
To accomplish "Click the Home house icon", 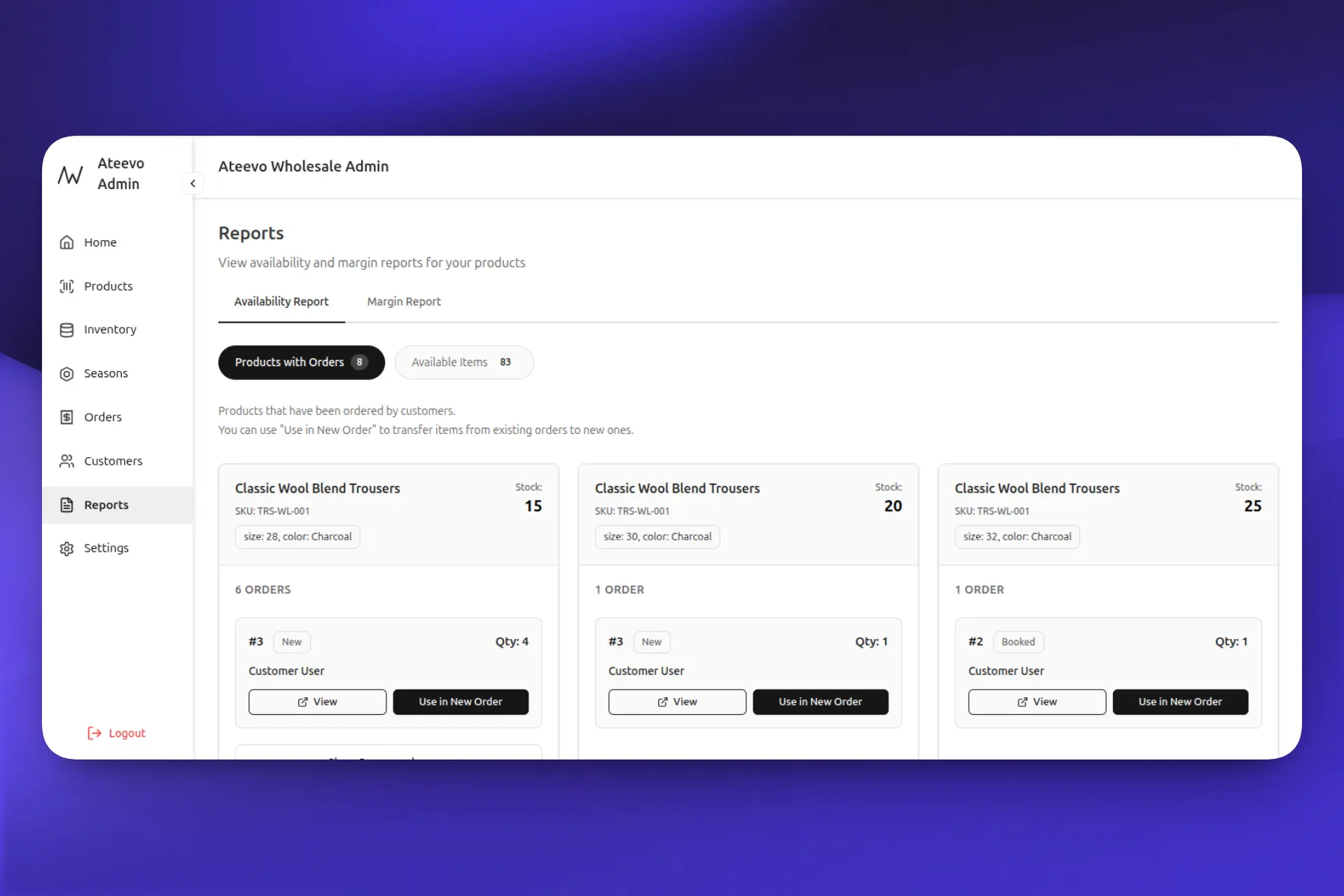I will [x=66, y=242].
